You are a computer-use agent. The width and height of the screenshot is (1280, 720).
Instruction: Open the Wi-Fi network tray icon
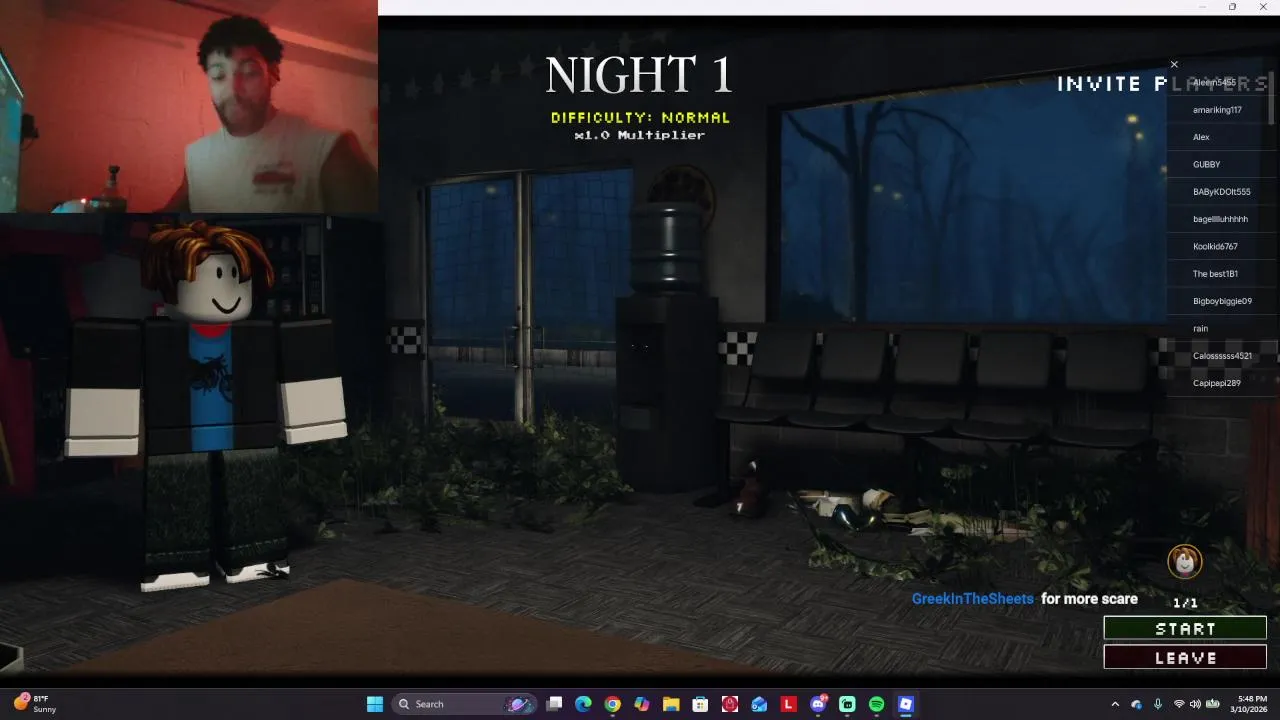click(x=1179, y=704)
